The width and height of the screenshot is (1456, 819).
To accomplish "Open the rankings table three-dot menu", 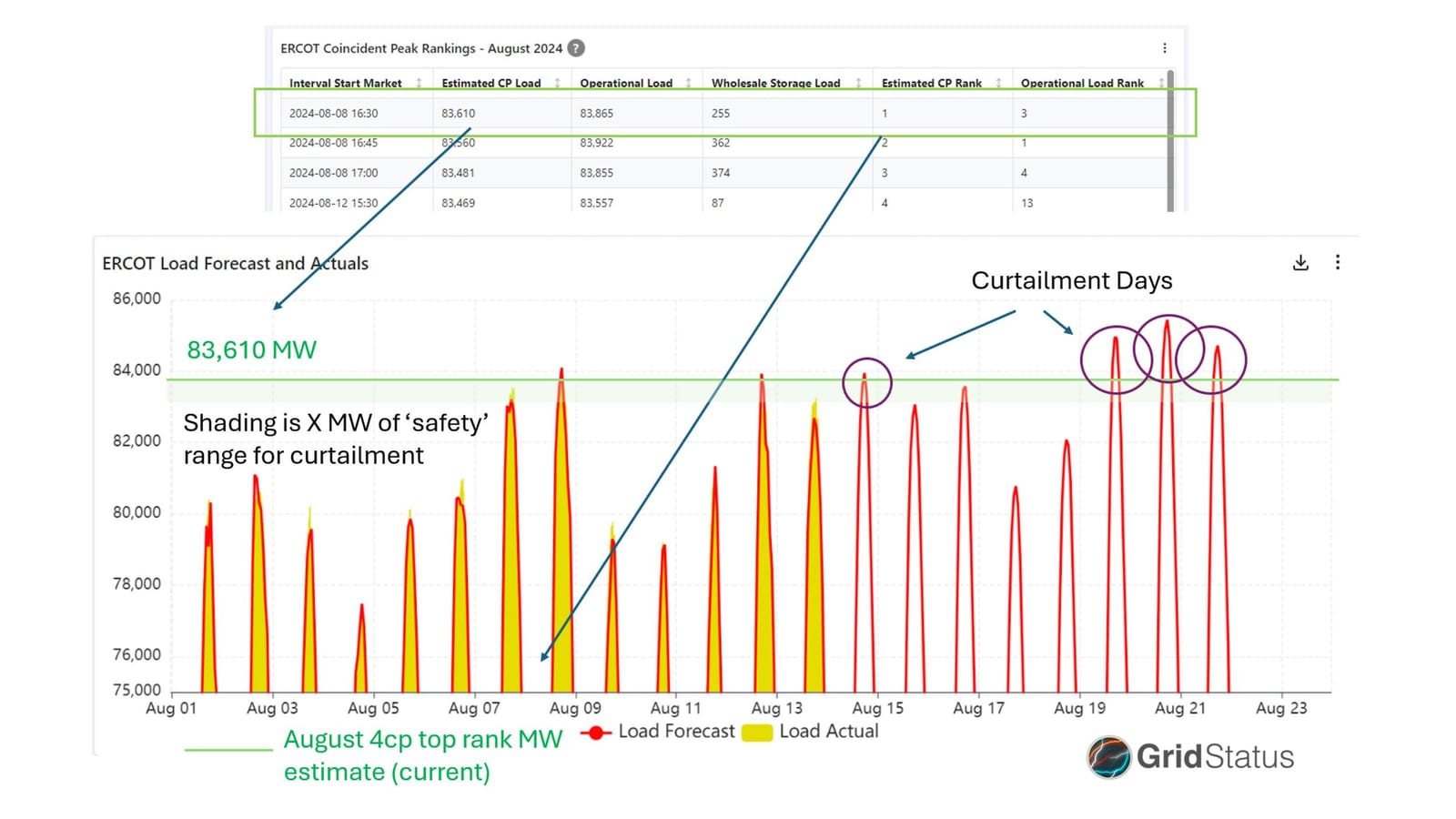I will (1166, 47).
